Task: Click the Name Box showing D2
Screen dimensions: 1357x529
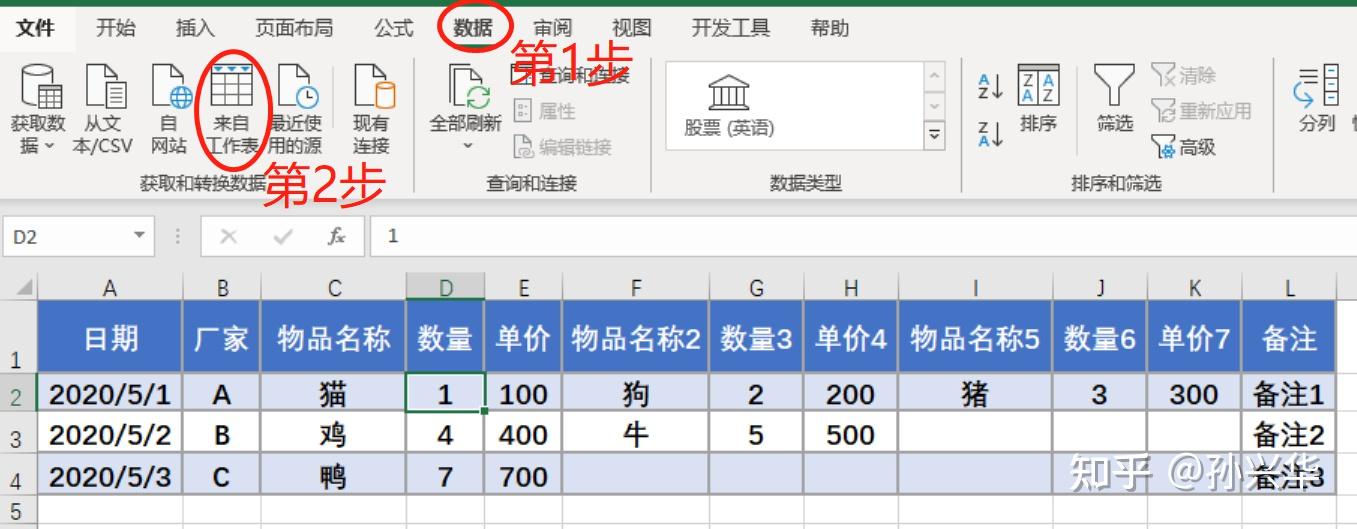Action: click(x=65, y=237)
